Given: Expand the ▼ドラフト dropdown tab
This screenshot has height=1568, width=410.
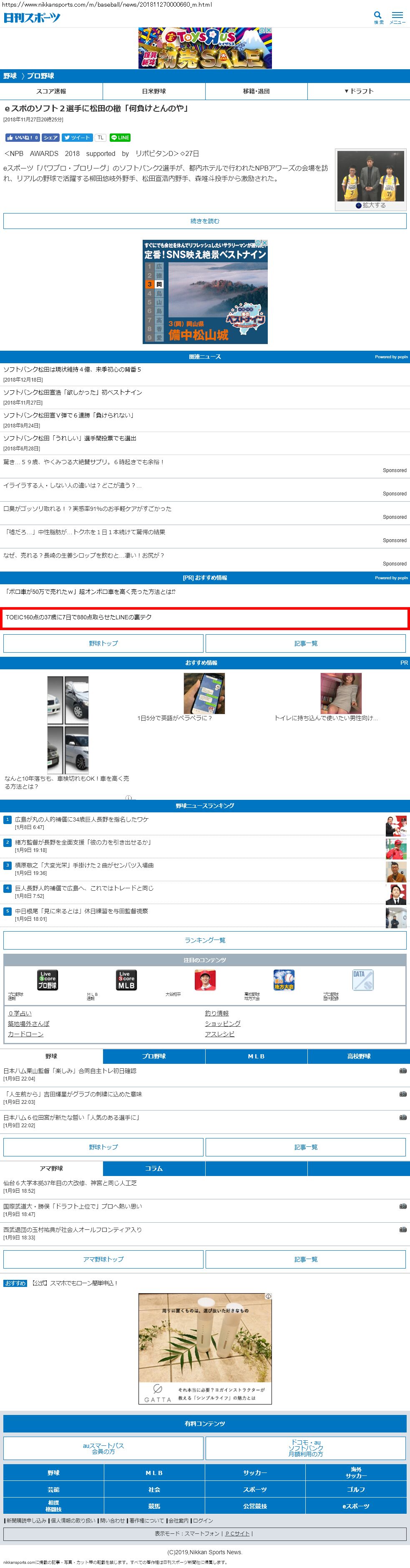Looking at the screenshot, I should (358, 91).
